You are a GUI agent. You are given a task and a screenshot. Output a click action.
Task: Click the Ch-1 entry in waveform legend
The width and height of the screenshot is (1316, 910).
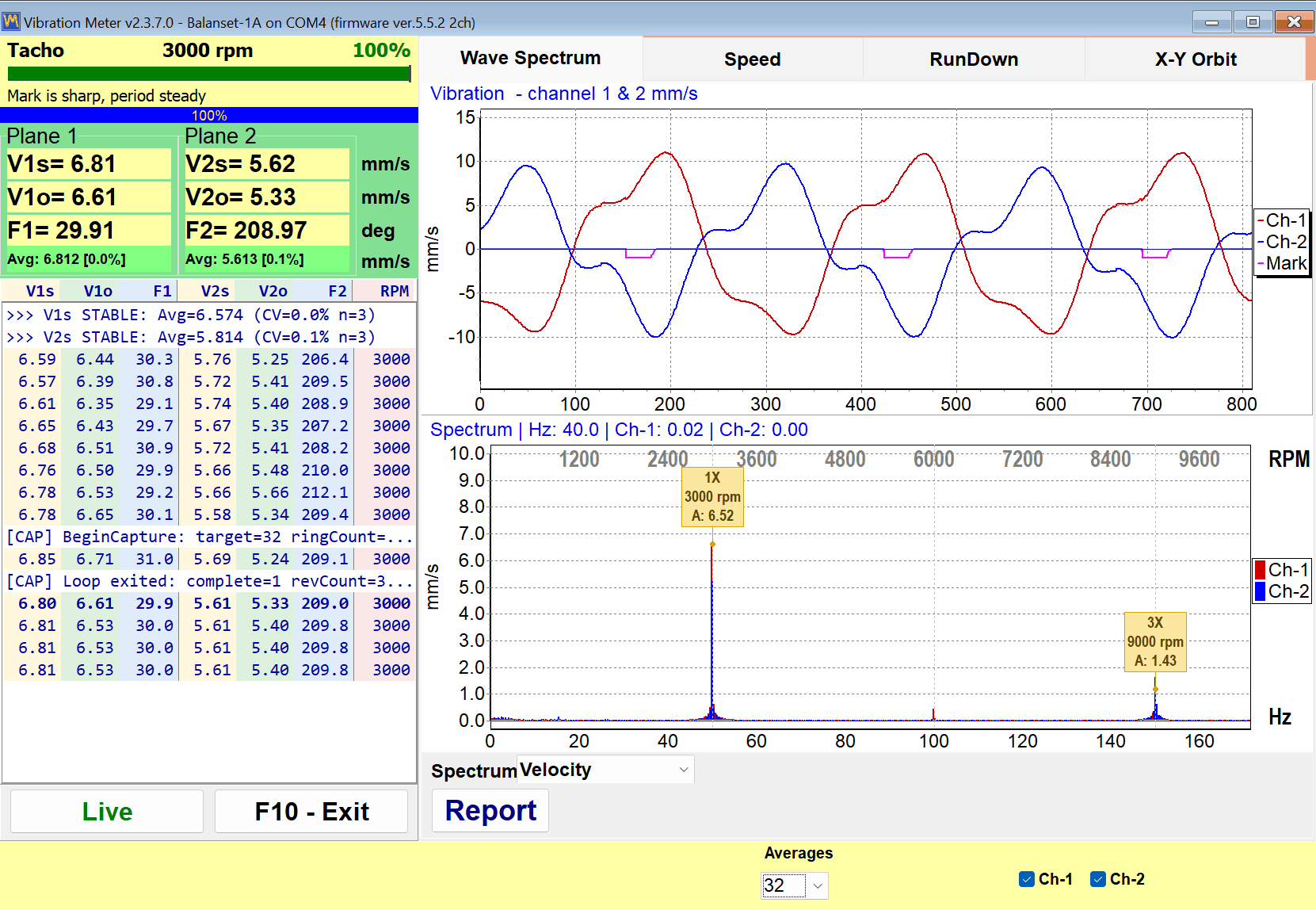click(x=1282, y=220)
